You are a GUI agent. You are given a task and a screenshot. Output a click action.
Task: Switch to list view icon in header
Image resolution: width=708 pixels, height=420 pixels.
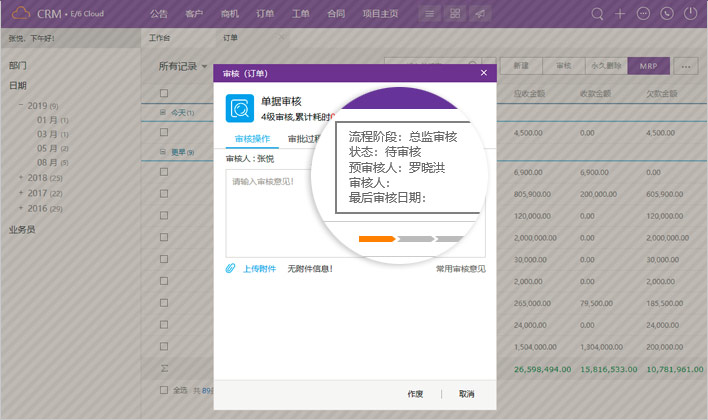coord(429,14)
